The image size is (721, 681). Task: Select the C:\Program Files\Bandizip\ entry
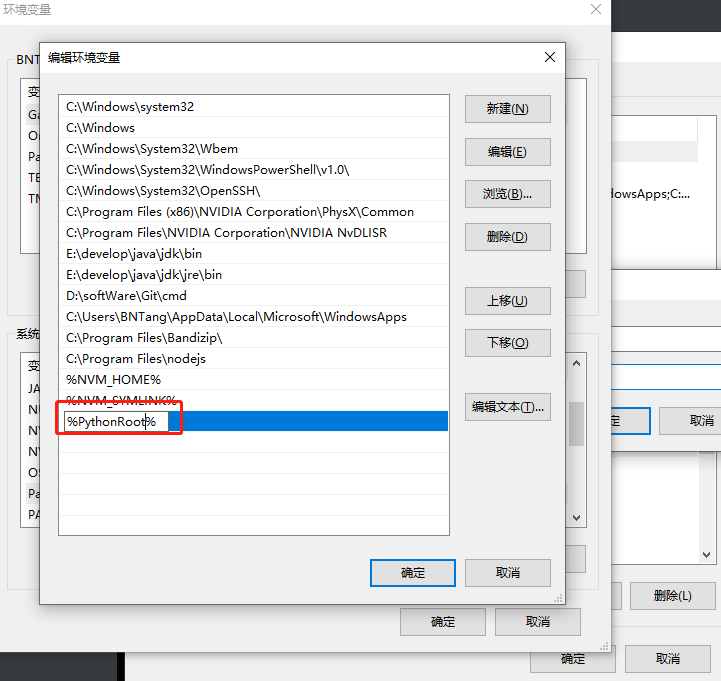click(254, 338)
